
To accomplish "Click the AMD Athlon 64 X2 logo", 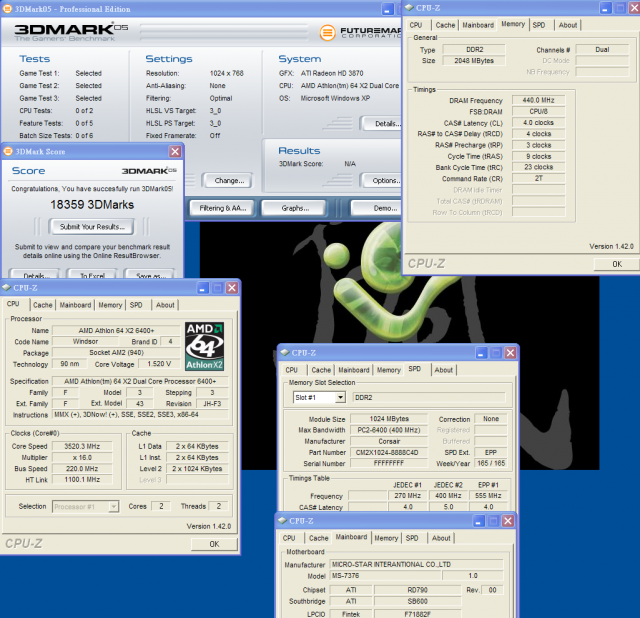I will point(204,346).
